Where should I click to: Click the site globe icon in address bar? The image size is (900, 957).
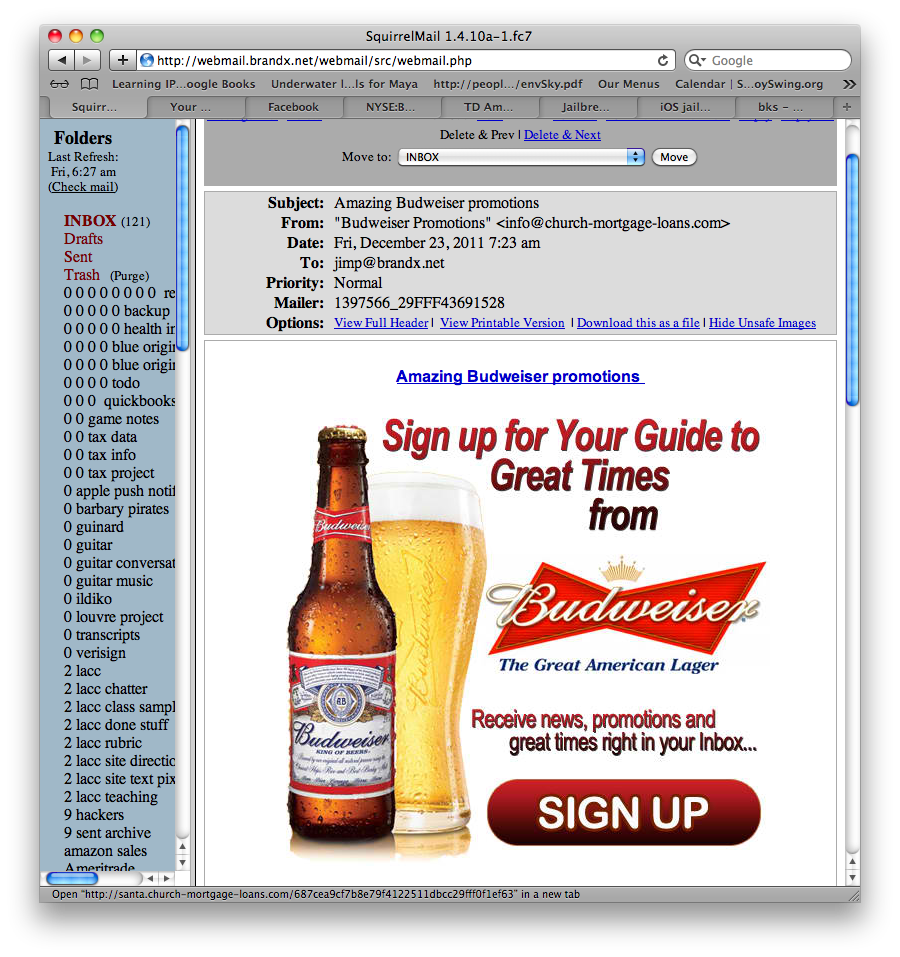coord(146,60)
